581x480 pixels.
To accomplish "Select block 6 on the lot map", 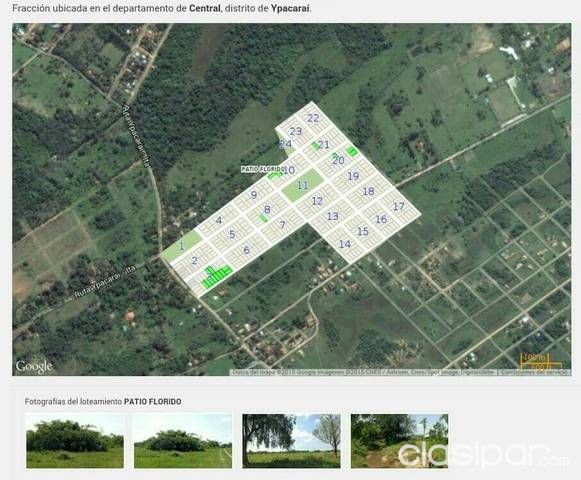I will [x=246, y=250].
